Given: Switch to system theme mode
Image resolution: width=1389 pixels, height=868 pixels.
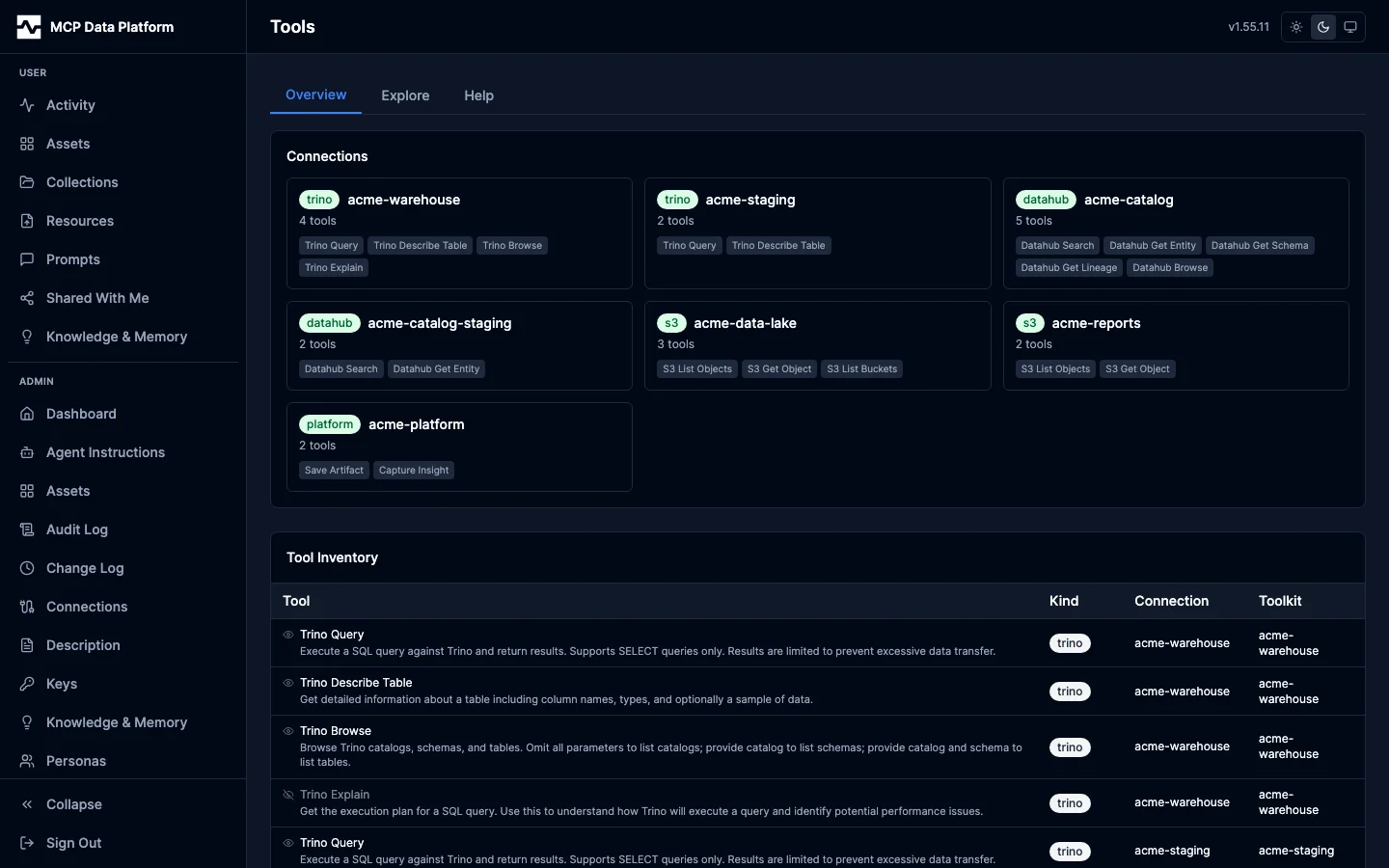Looking at the screenshot, I should point(1349,27).
